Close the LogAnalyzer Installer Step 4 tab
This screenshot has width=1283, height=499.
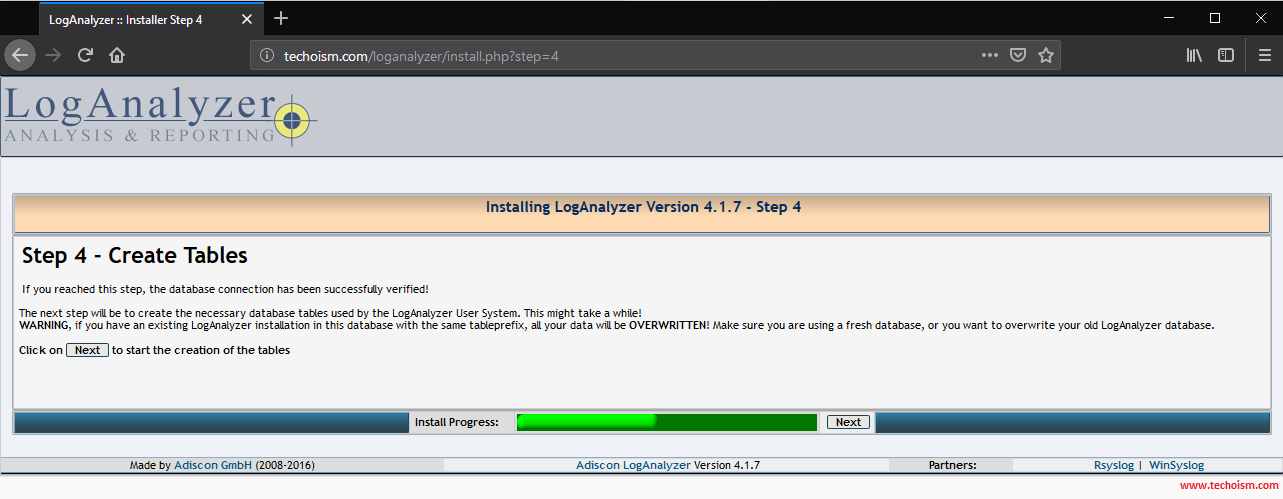[x=247, y=19]
